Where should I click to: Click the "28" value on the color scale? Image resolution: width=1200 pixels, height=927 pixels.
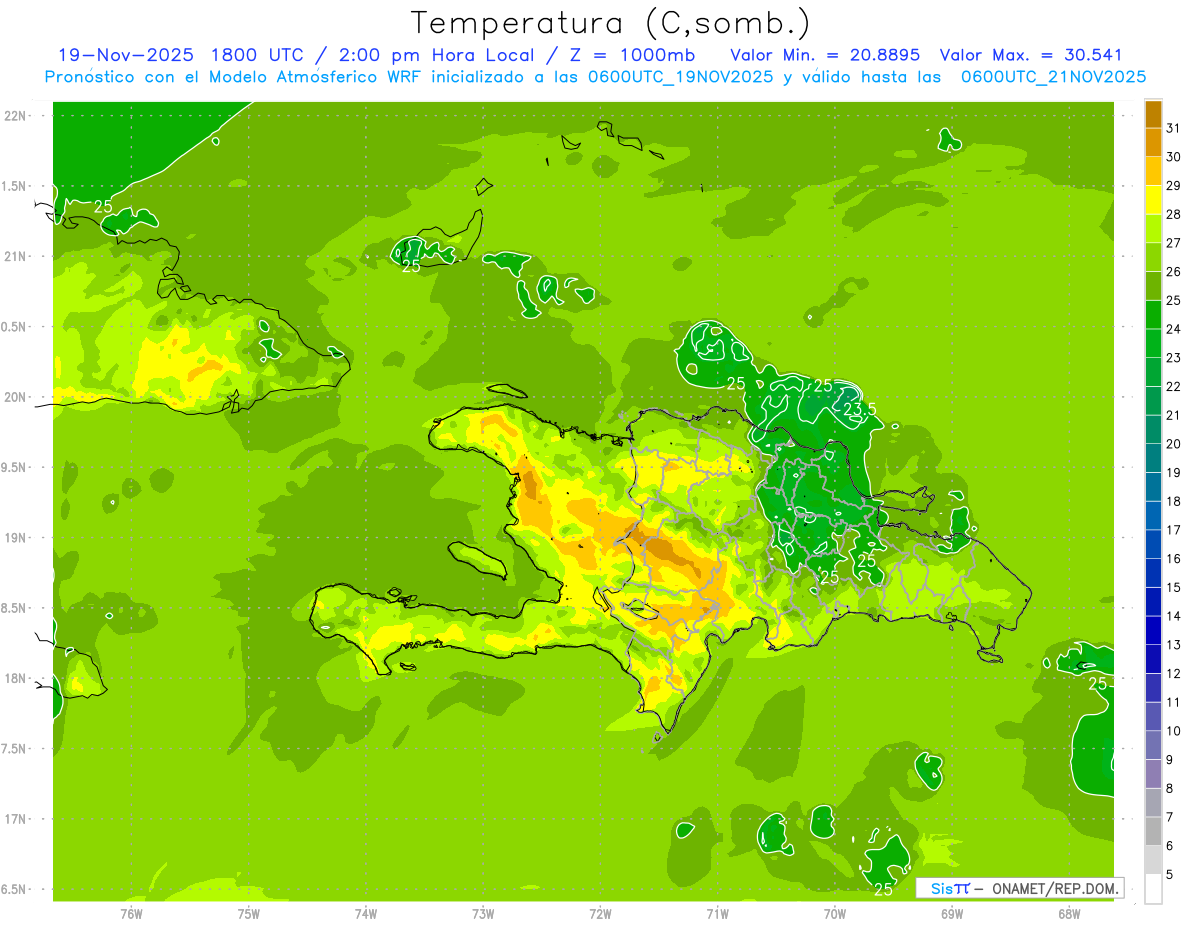[x=1173, y=214]
